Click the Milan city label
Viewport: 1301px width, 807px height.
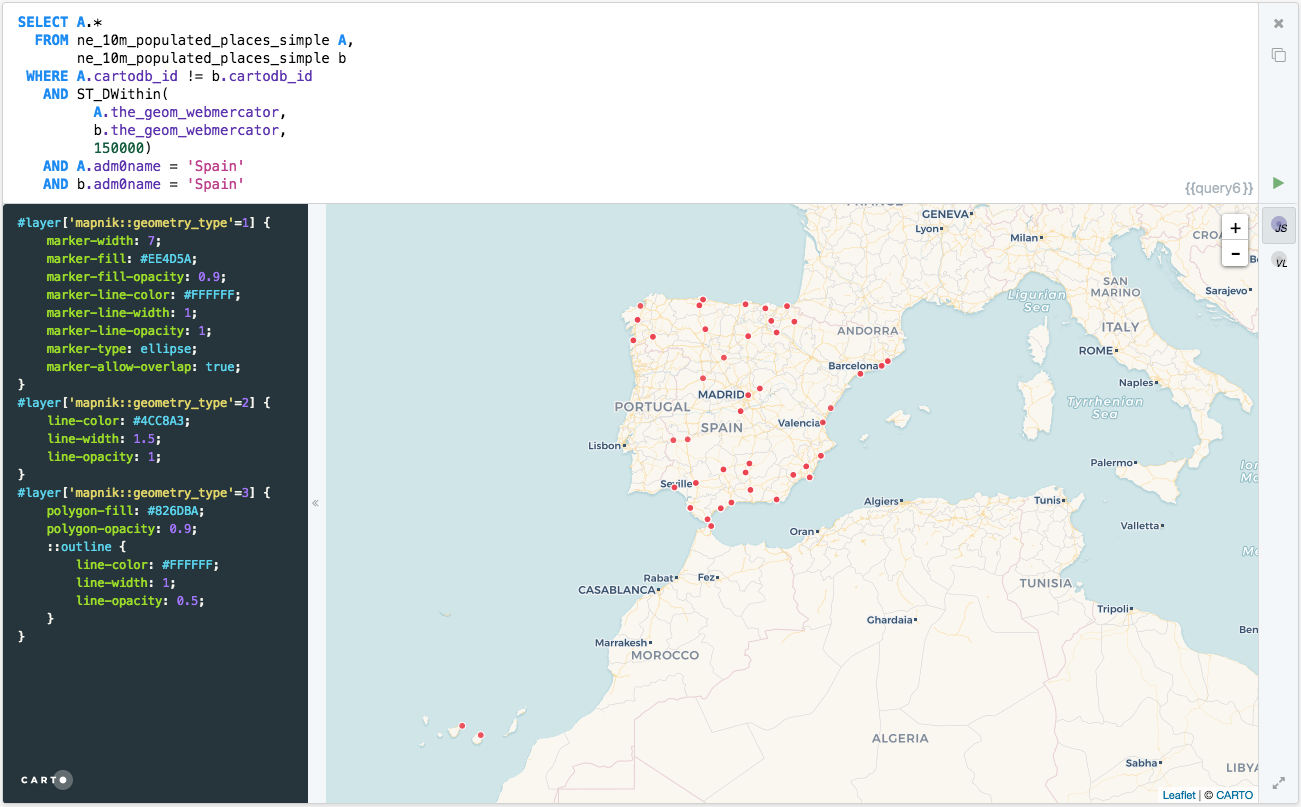pos(1024,238)
